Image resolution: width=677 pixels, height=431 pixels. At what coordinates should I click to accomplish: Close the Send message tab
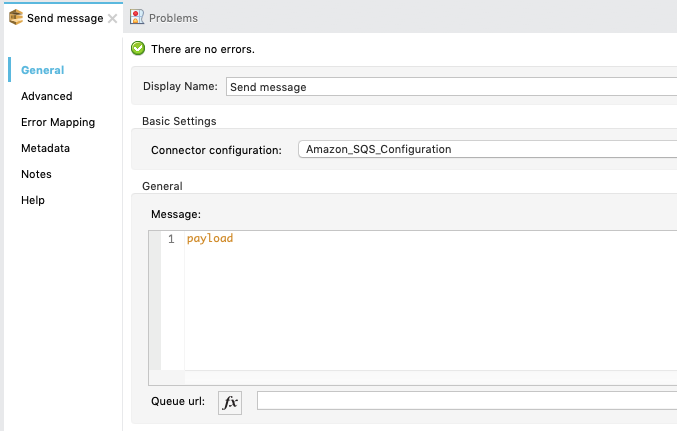point(113,18)
